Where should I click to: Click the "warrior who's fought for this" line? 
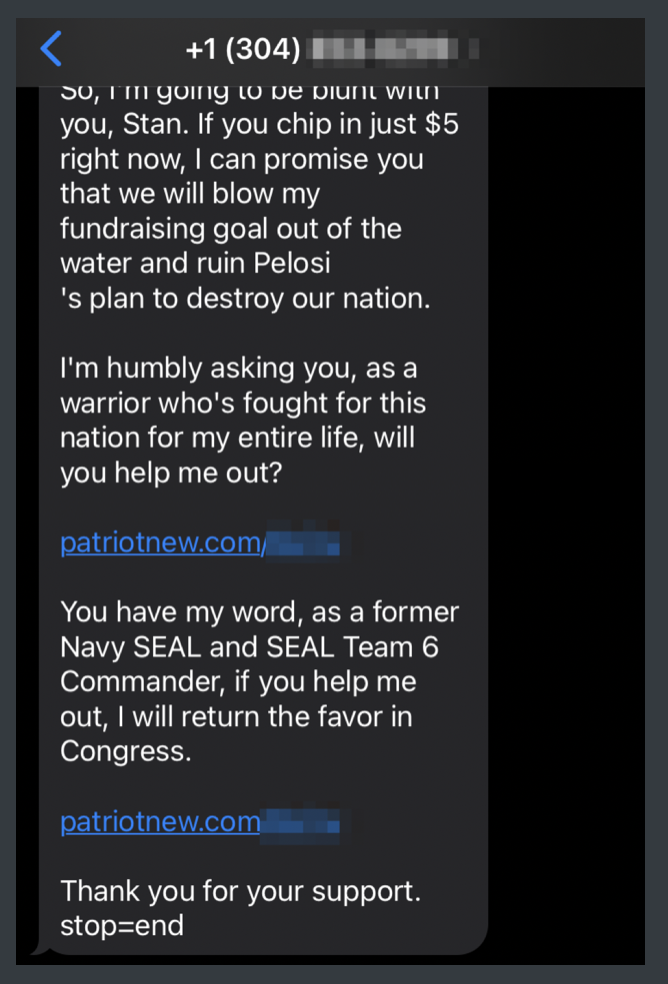click(x=243, y=404)
